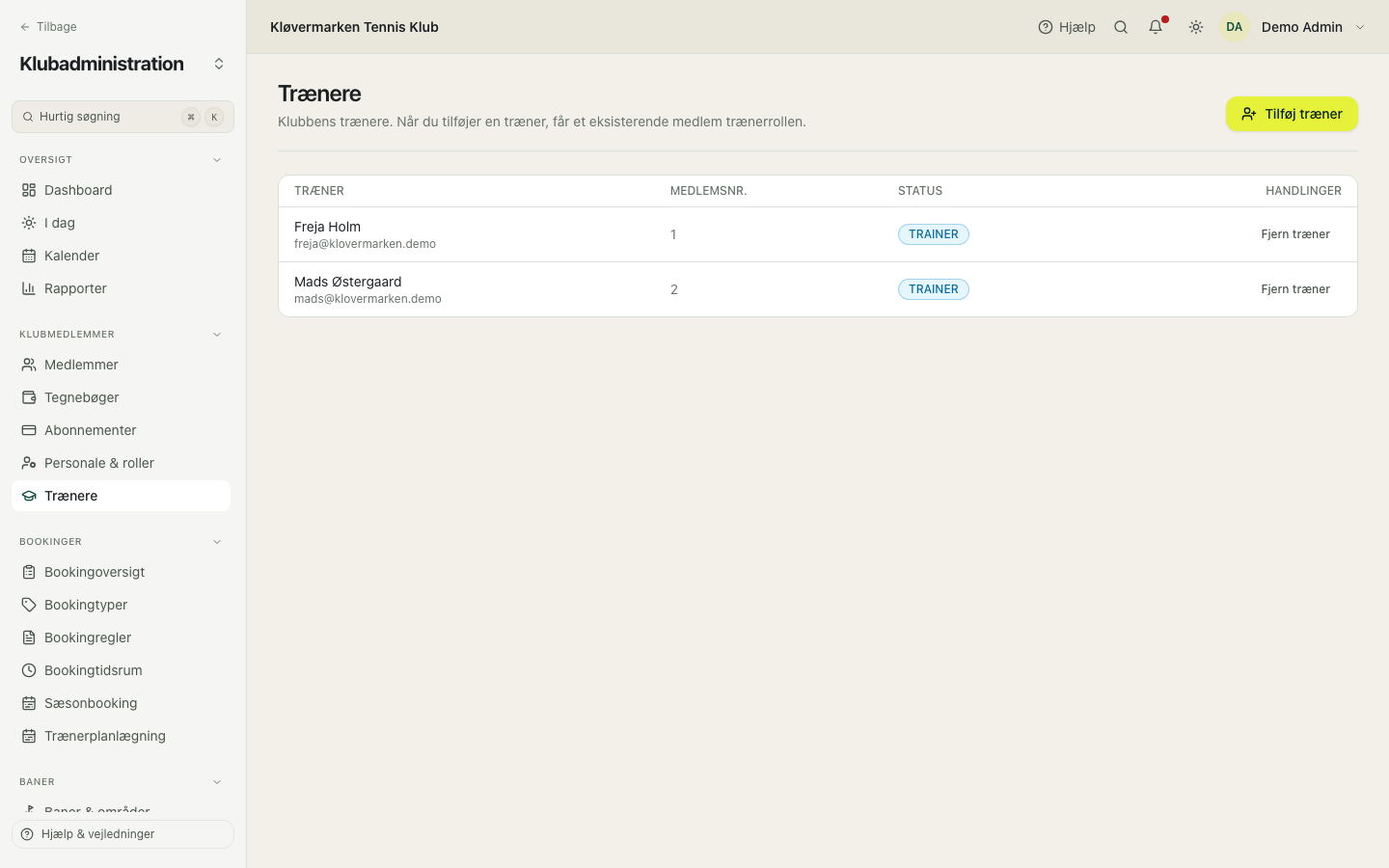Navigate to Medlemmer
The height and width of the screenshot is (868, 1389).
pos(121,365)
